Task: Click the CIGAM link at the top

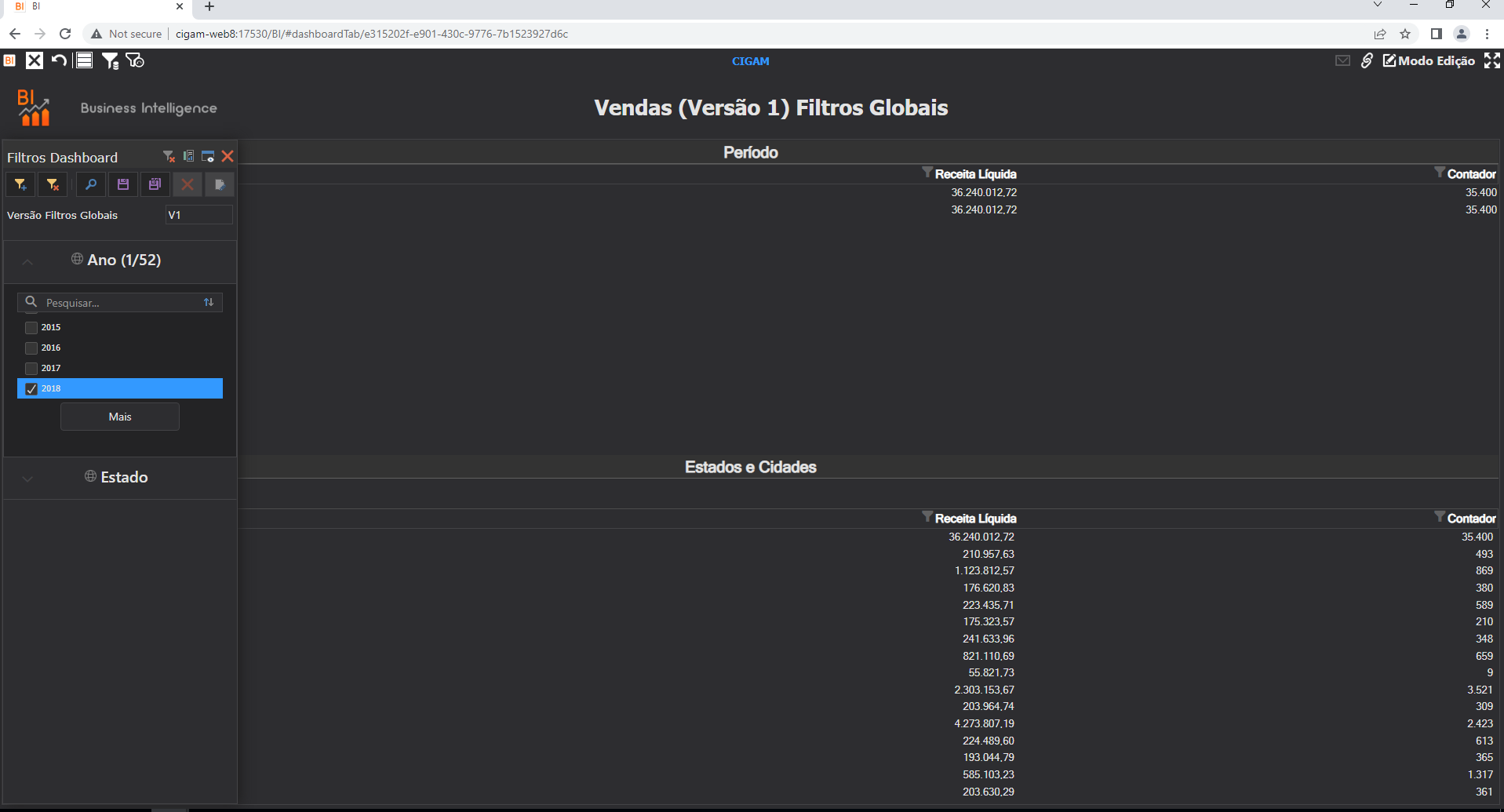Action: point(751,61)
